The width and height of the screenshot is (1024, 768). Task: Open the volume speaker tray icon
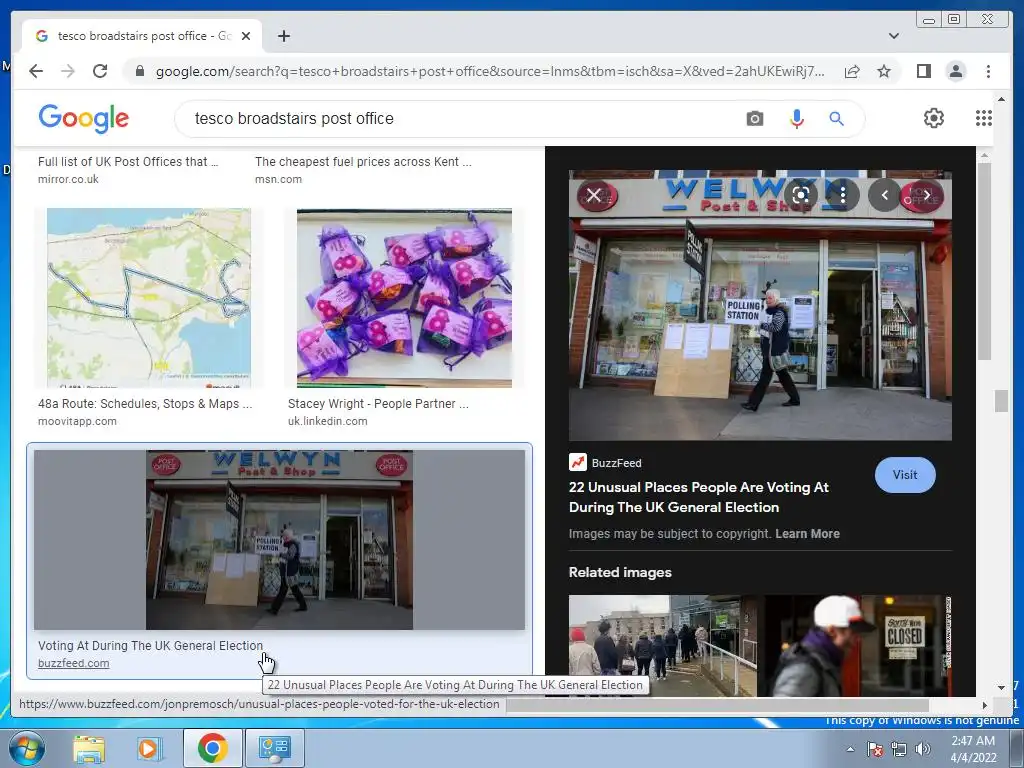(x=923, y=749)
